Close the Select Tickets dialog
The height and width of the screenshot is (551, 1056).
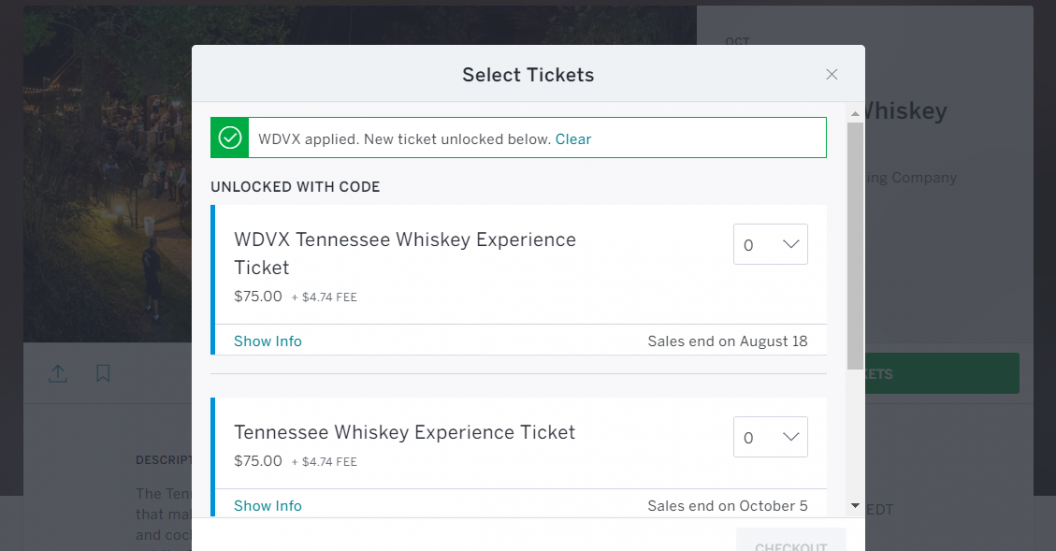coord(831,75)
